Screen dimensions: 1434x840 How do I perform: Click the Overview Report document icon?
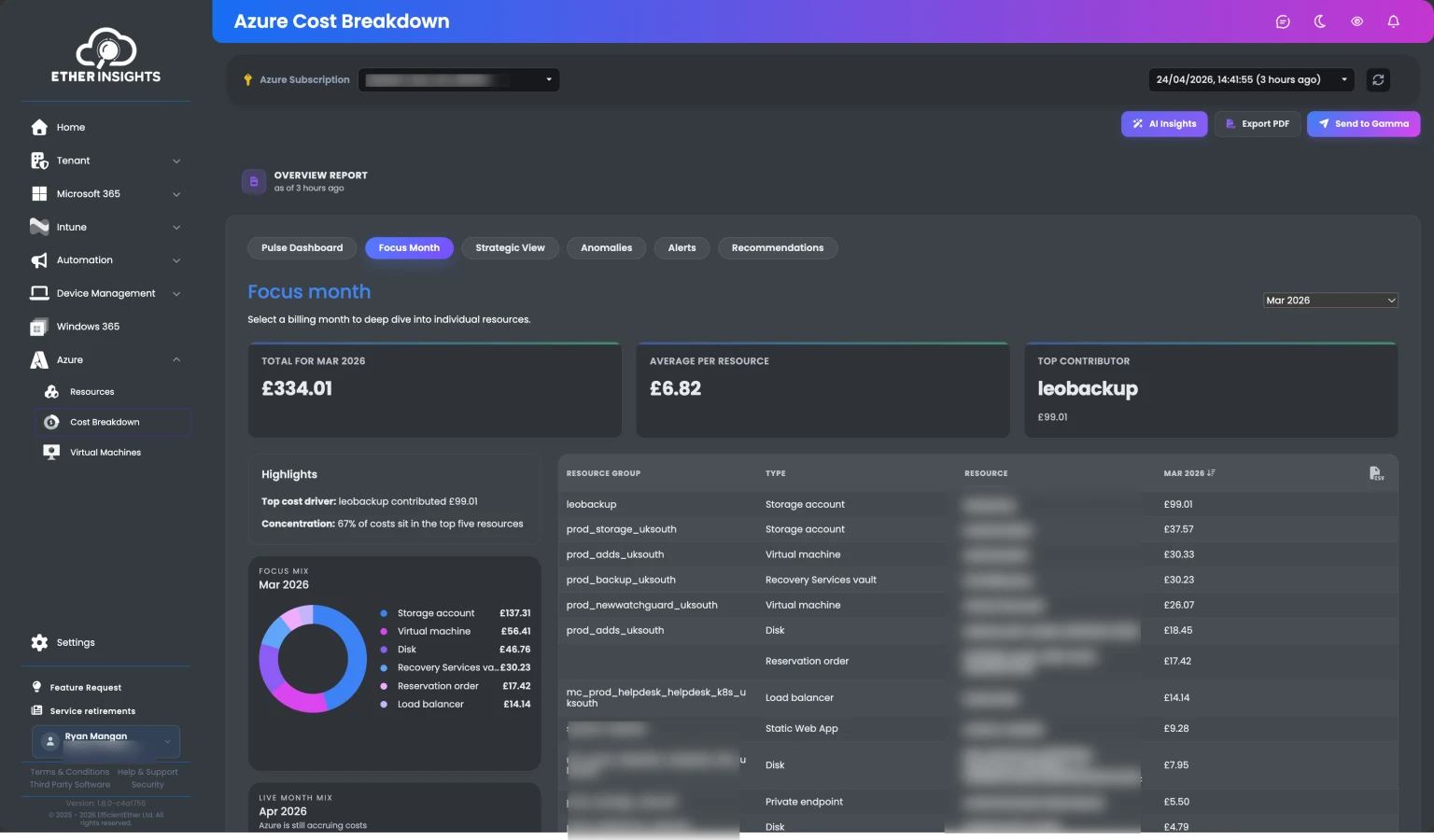(254, 181)
